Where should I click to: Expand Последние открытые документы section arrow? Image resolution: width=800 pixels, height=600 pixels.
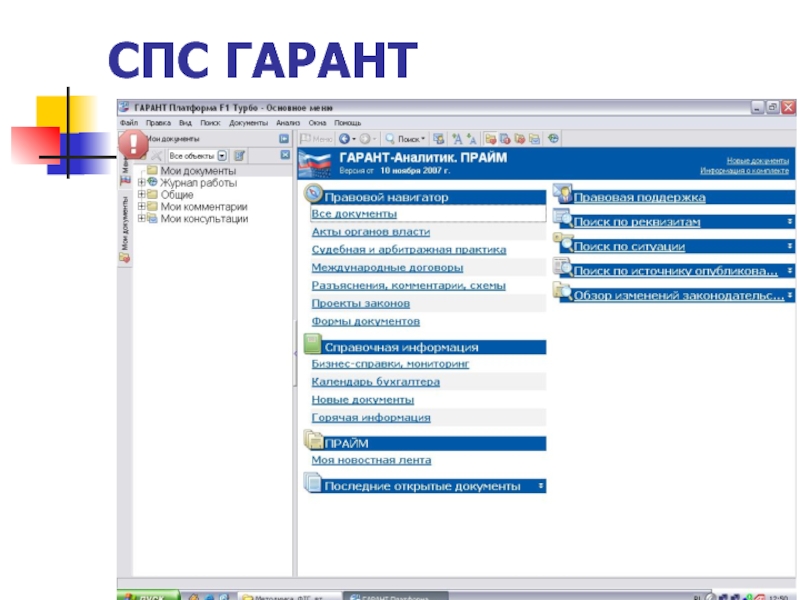(x=540, y=486)
